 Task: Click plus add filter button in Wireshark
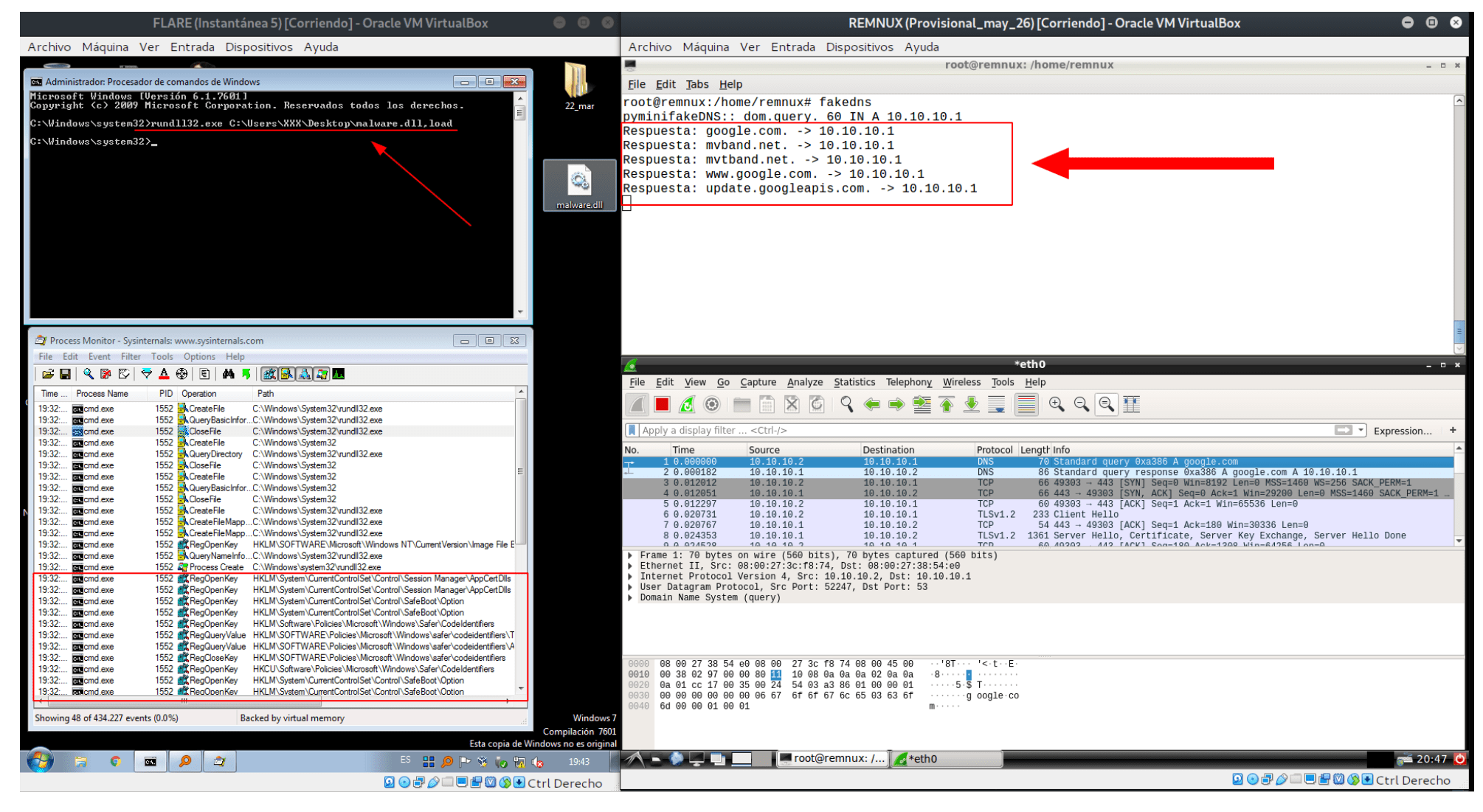click(1453, 431)
